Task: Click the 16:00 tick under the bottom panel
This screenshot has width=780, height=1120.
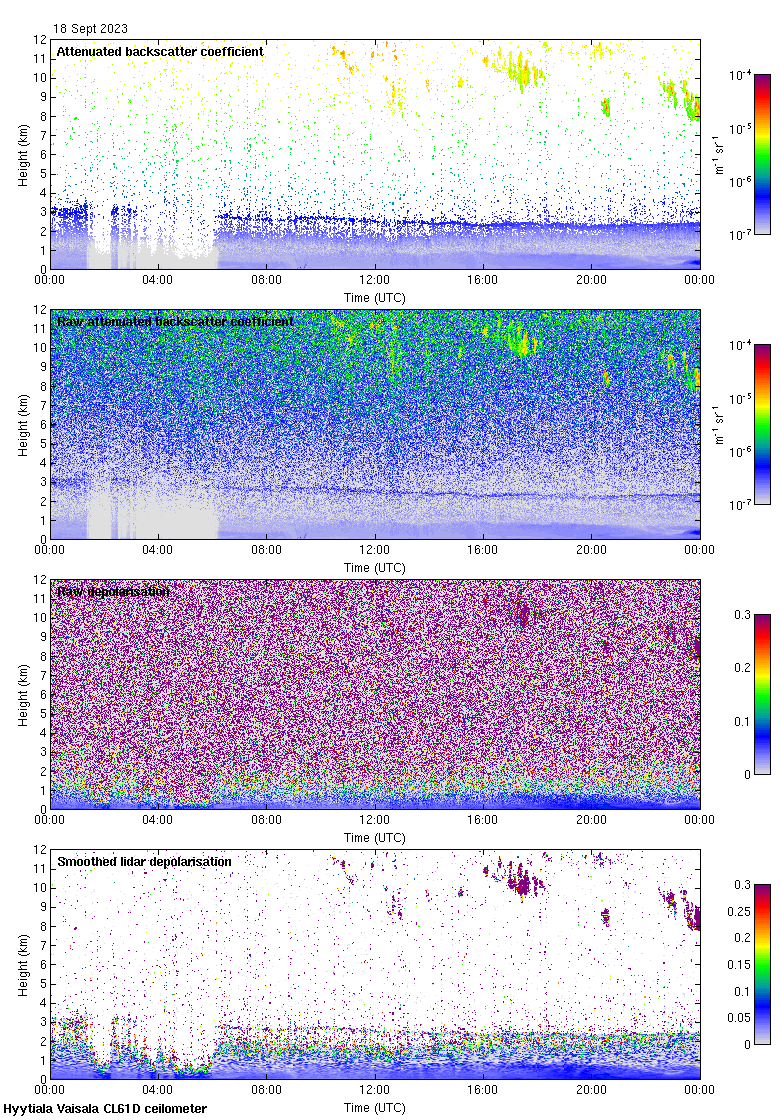Action: click(x=483, y=1092)
